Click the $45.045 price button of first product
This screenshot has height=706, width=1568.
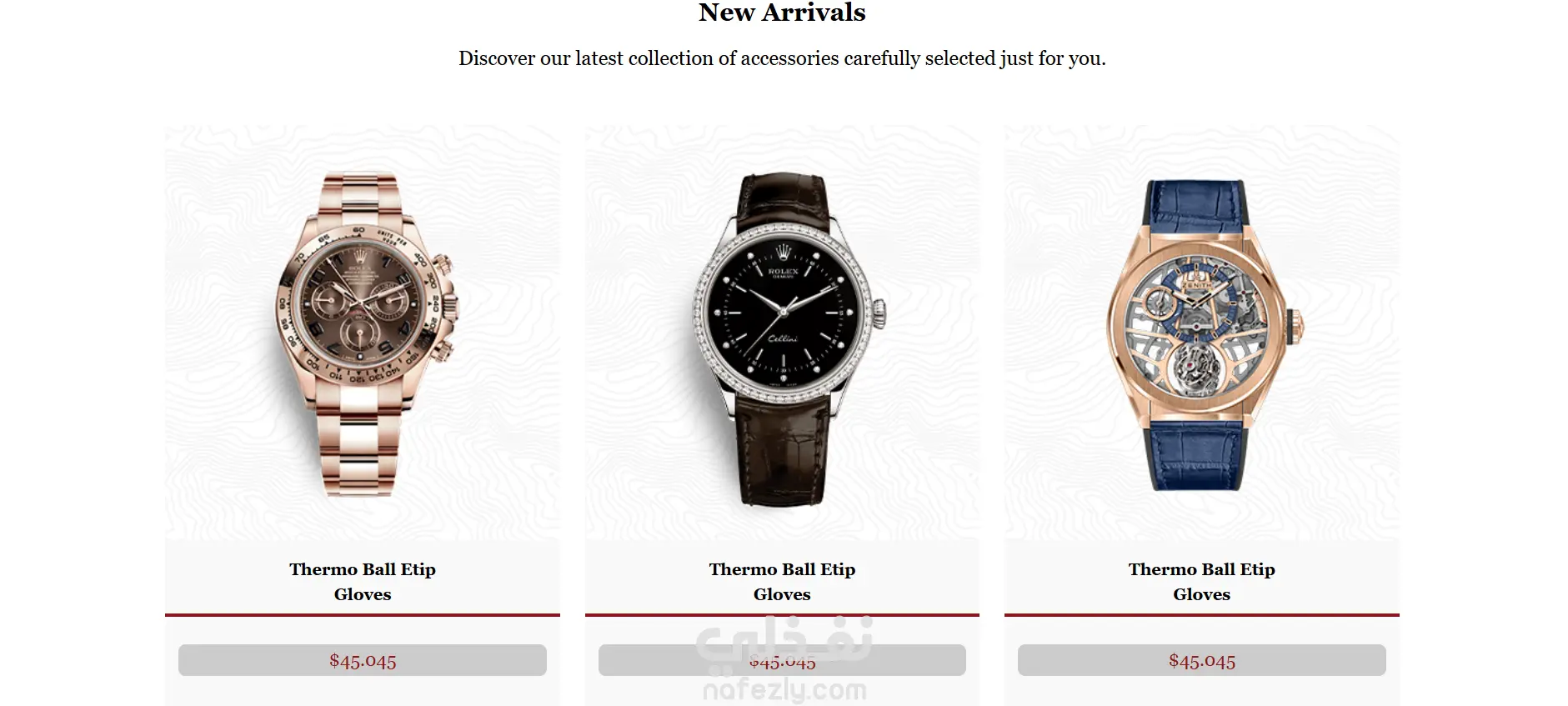click(x=363, y=660)
